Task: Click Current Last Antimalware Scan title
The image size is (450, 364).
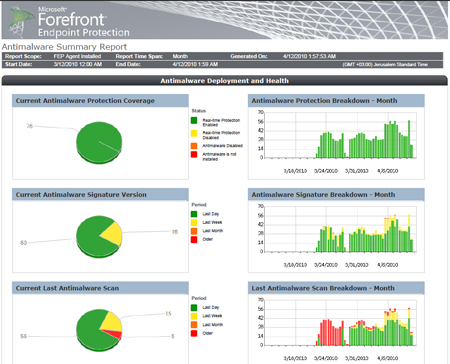Action: click(67, 288)
